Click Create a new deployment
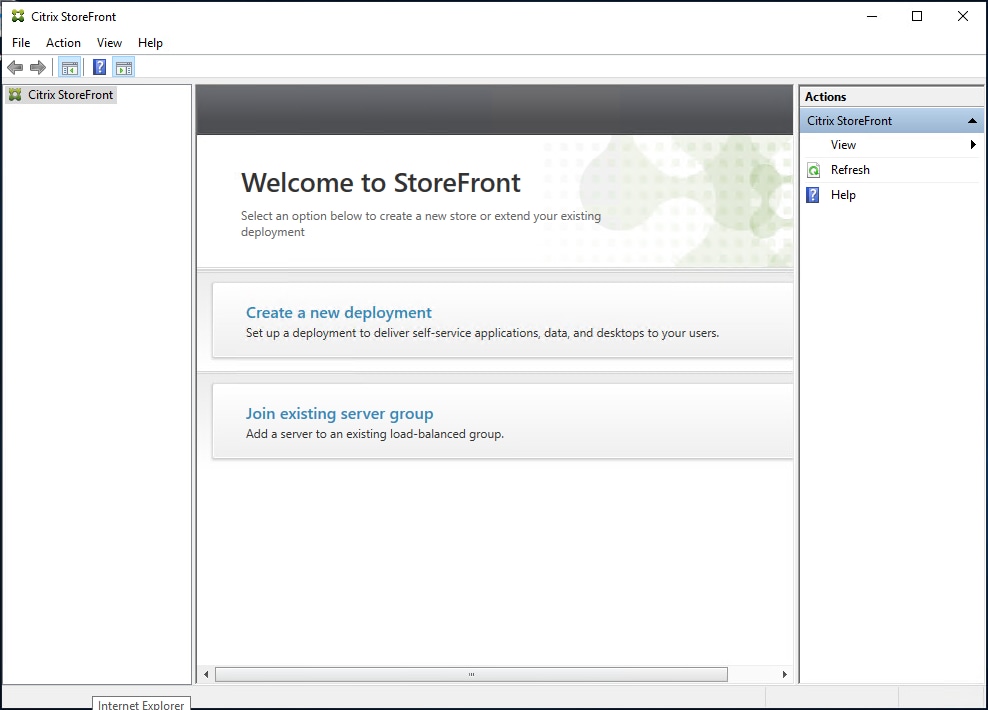 [338, 312]
